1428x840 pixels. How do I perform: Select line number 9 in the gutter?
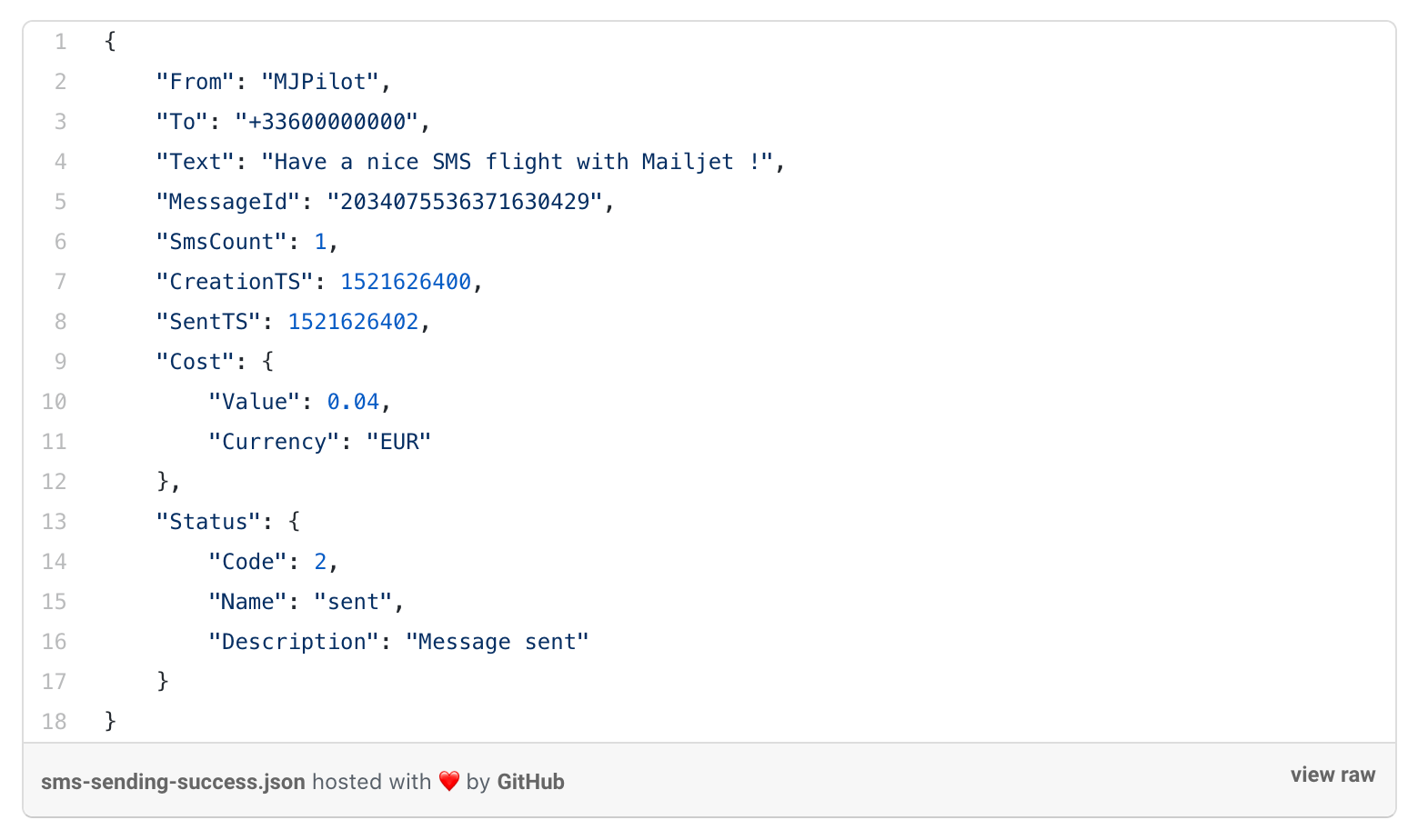60,362
